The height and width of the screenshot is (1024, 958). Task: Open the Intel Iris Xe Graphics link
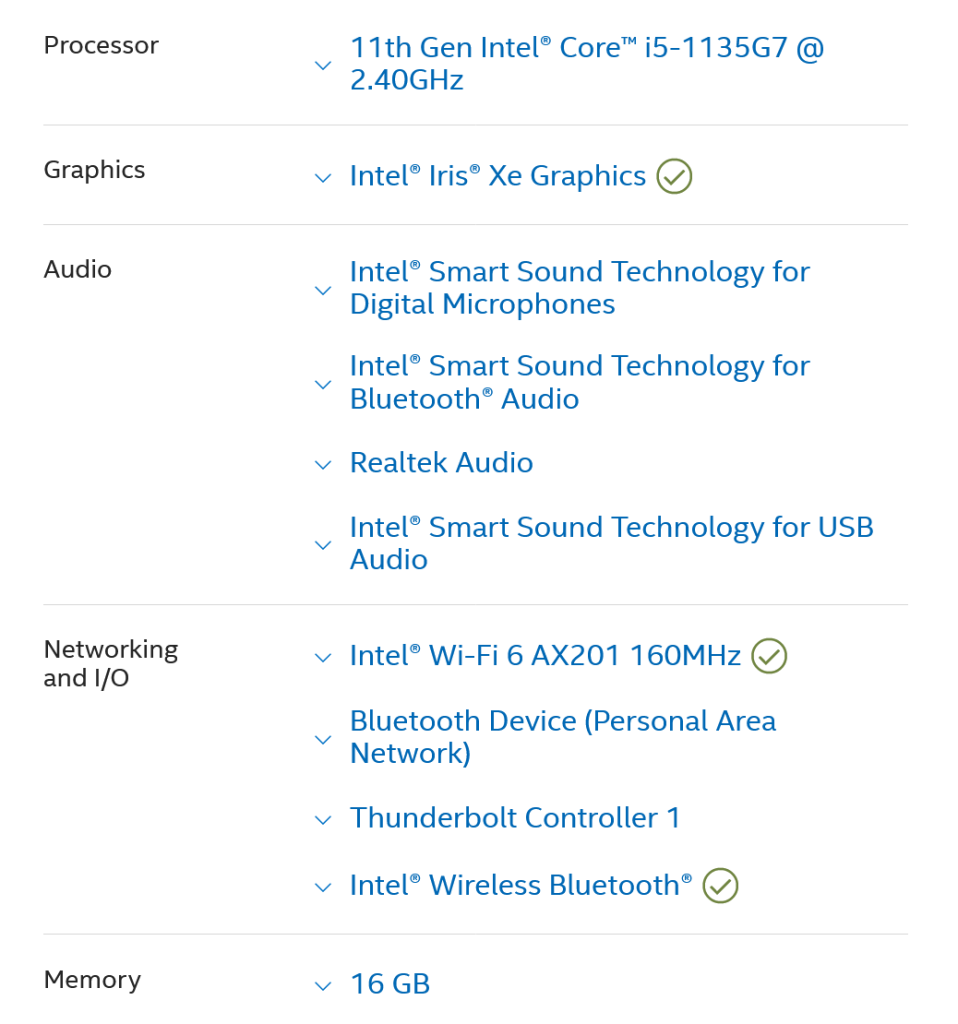(x=497, y=176)
